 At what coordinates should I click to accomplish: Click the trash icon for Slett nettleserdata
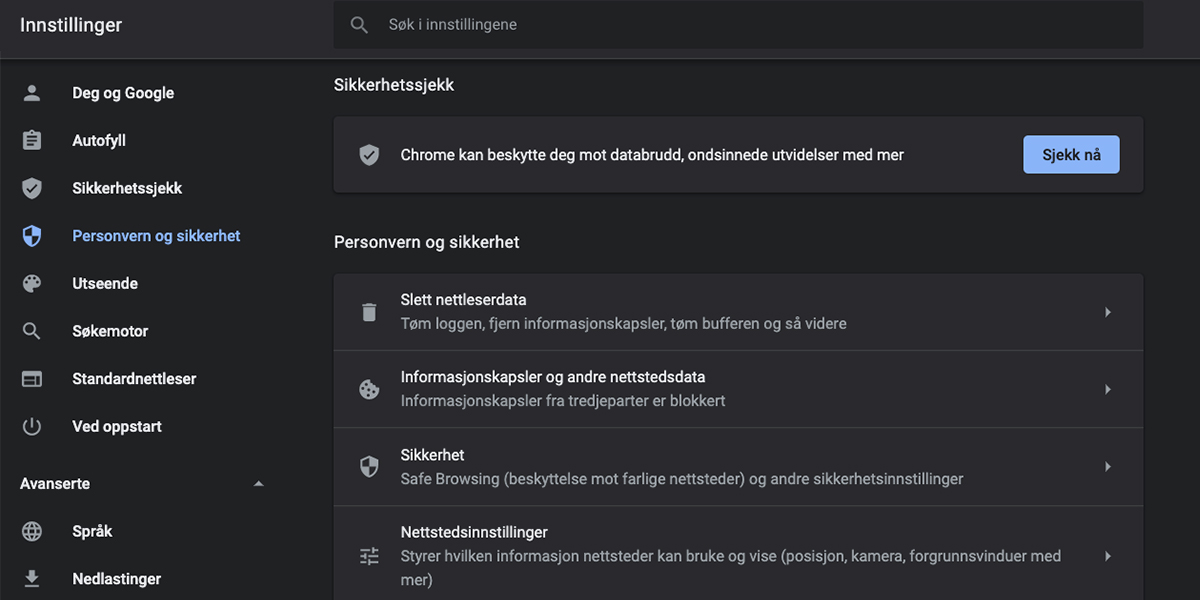(x=369, y=312)
